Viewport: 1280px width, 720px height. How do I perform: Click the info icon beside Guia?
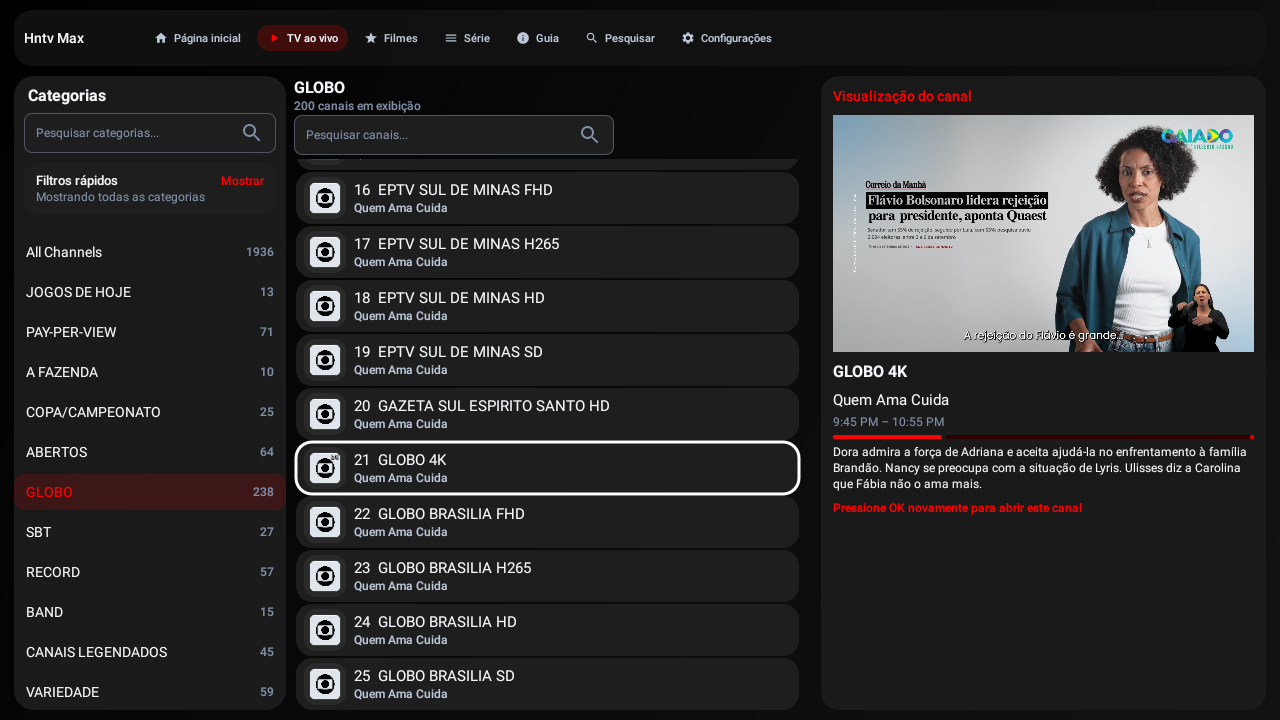523,38
